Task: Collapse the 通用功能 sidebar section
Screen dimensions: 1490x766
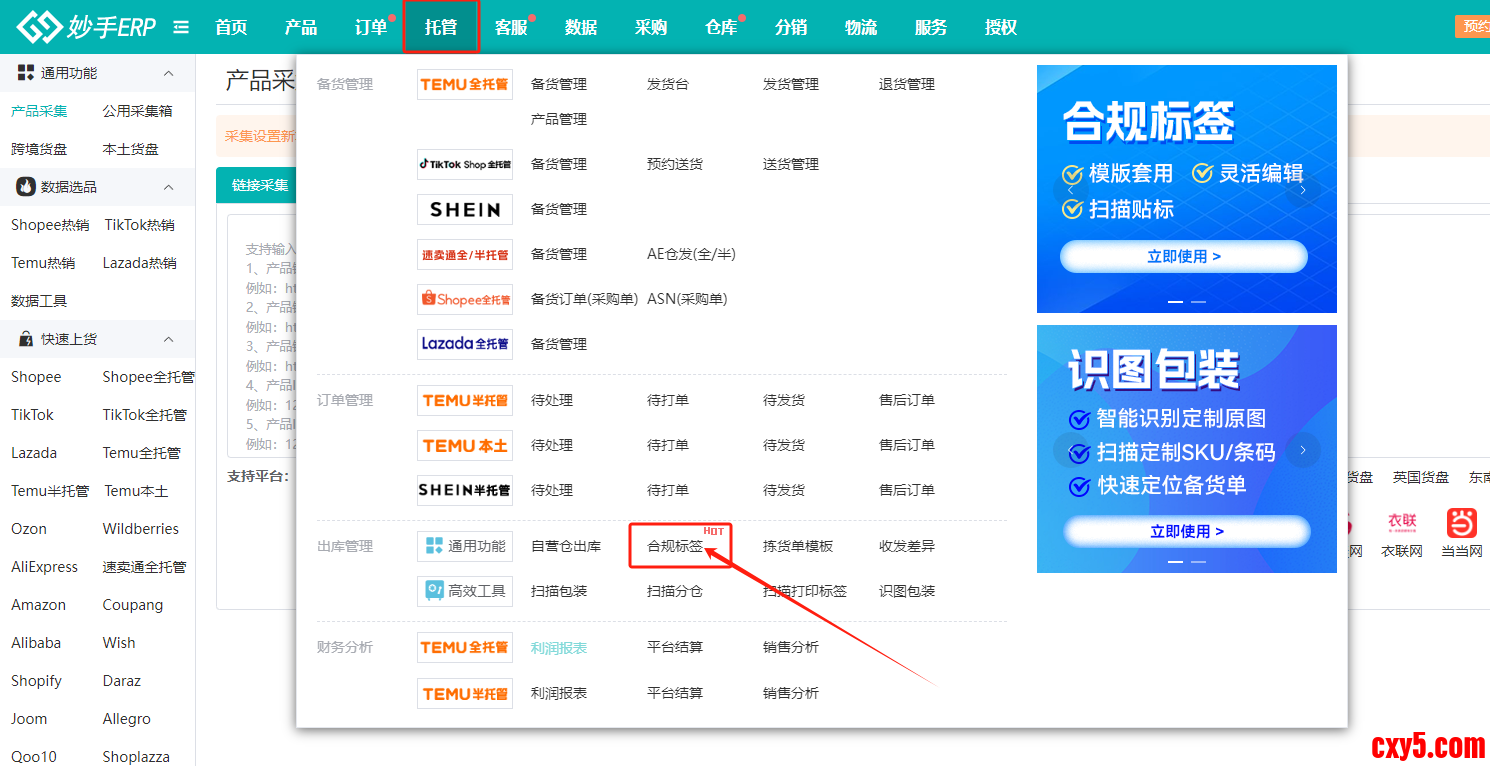Action: 168,73
